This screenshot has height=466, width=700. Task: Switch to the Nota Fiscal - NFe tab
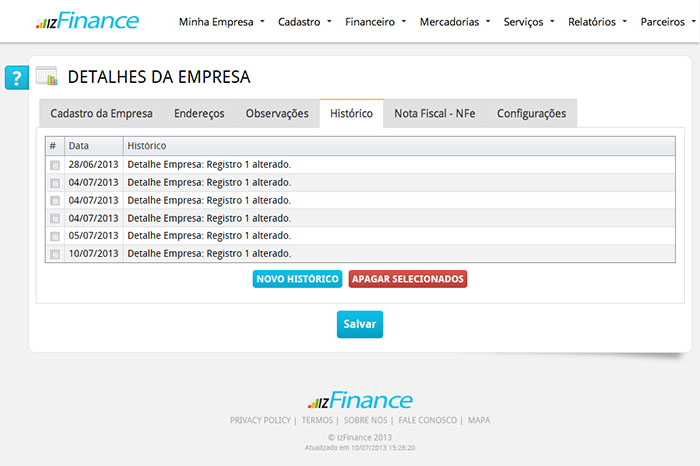tap(434, 114)
